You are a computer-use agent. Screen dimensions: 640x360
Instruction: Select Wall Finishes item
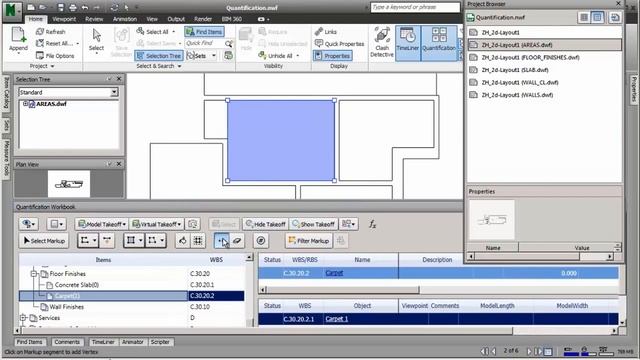[x=66, y=307]
